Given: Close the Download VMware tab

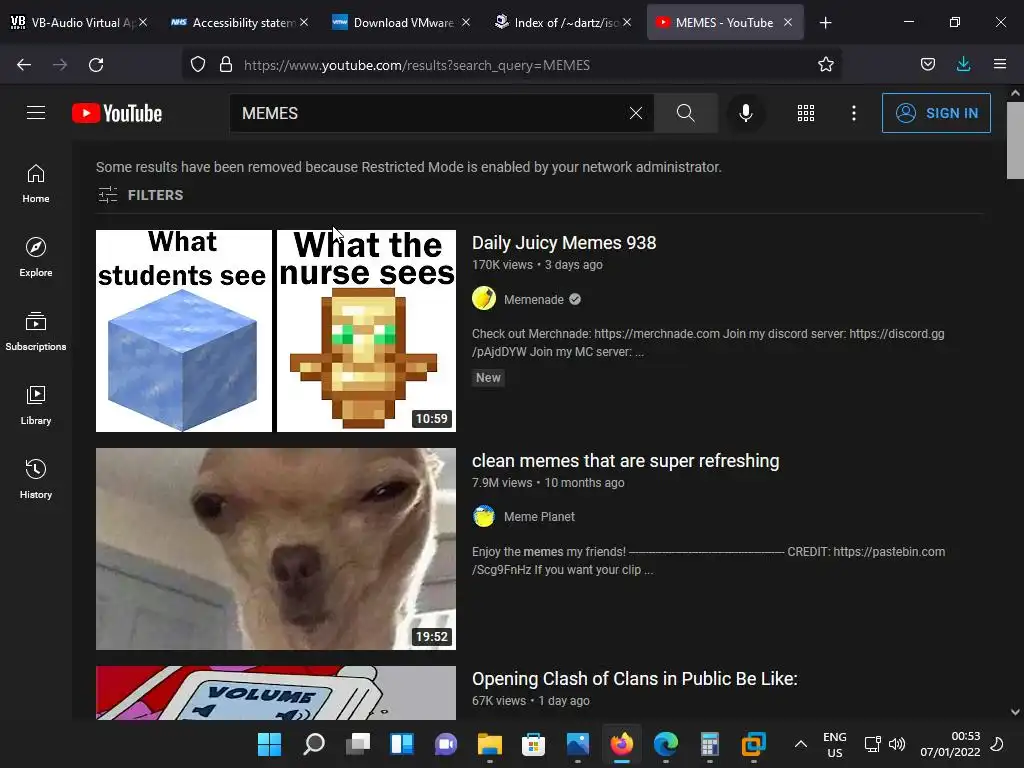Looking at the screenshot, I should point(466,22).
